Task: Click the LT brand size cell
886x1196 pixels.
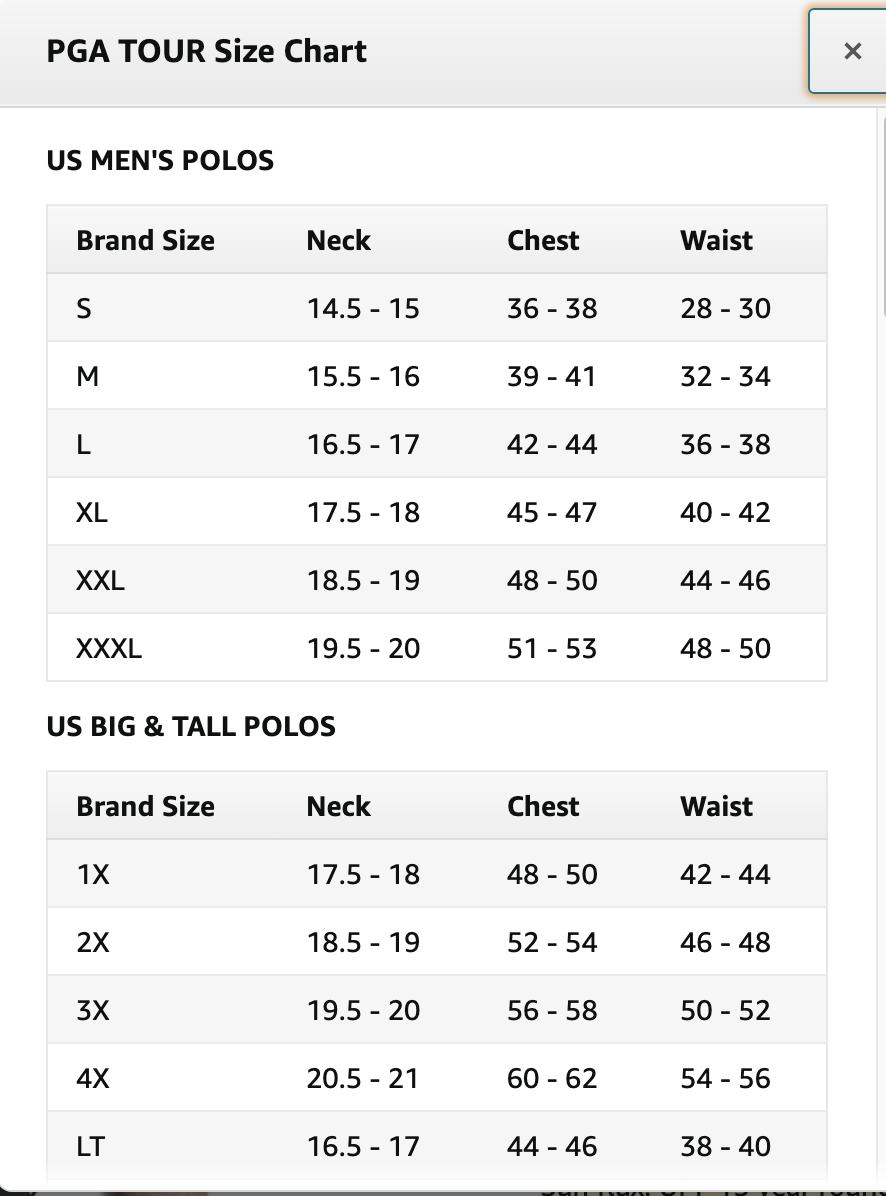Action: click(x=90, y=1146)
